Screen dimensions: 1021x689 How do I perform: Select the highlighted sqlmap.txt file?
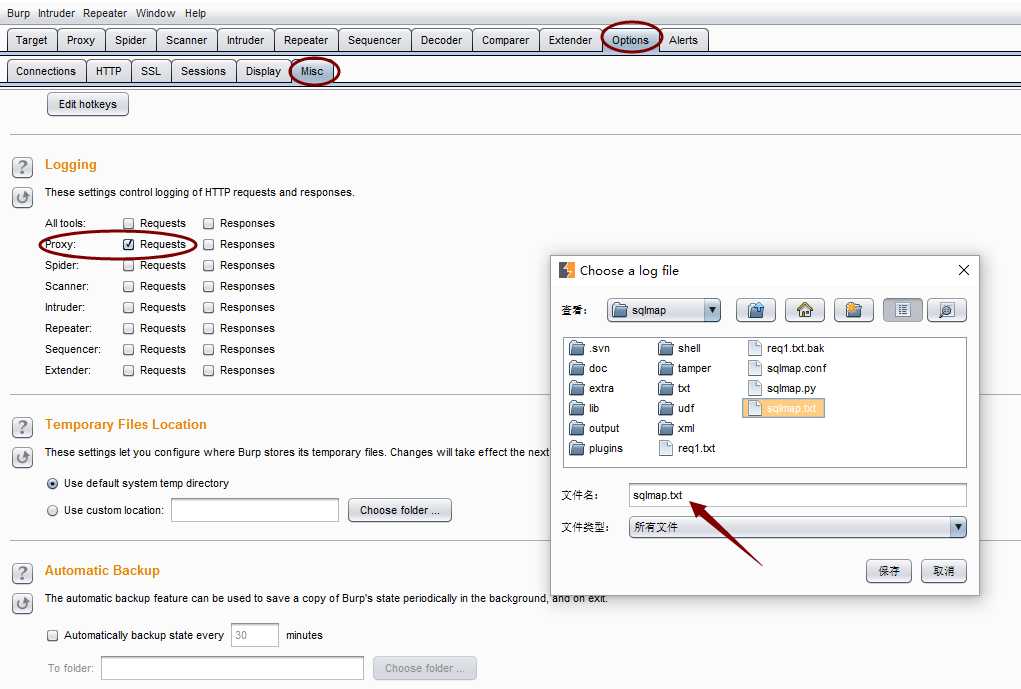783,408
